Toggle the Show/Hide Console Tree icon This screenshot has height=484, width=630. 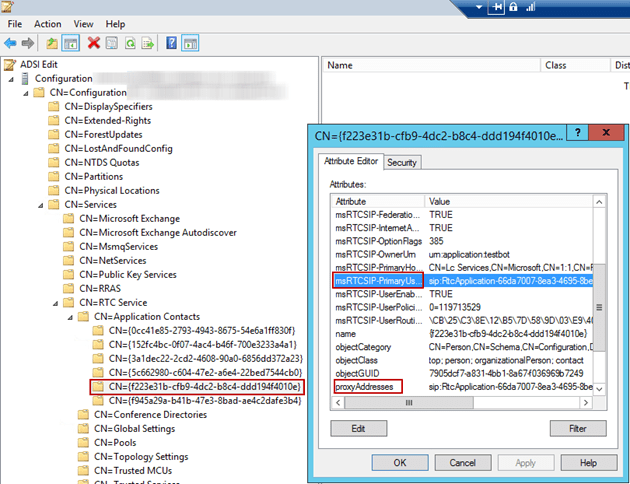pos(71,43)
